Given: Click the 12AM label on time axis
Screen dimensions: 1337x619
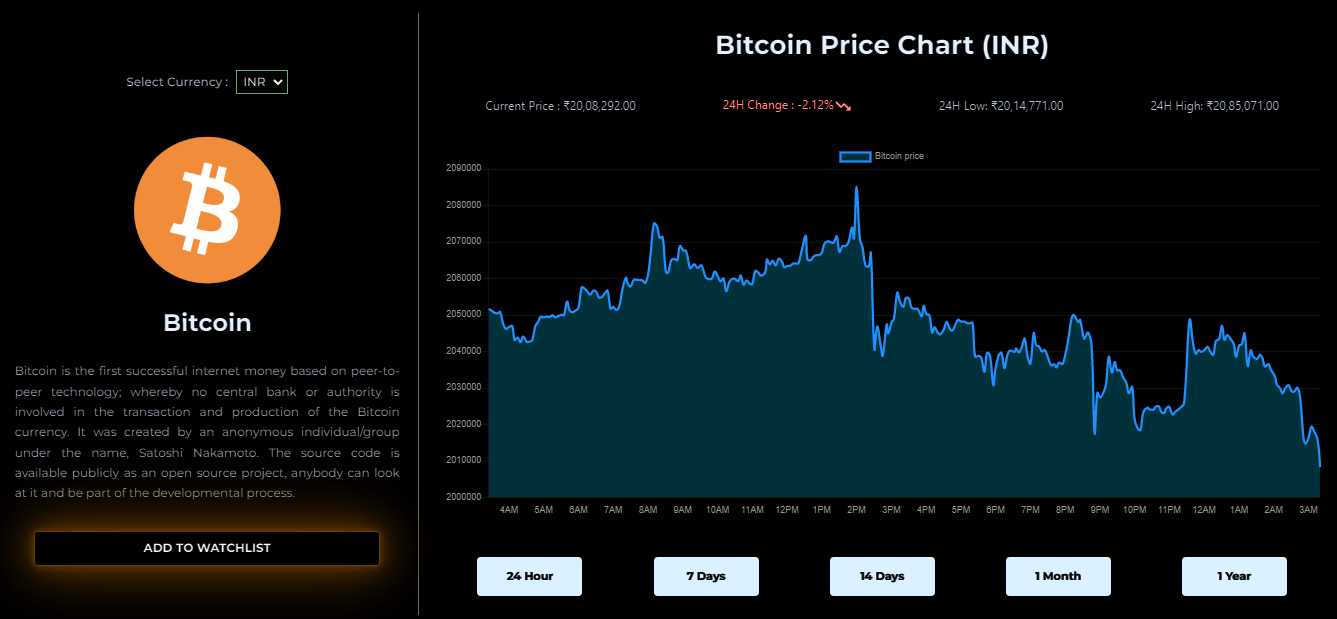Looking at the screenshot, I should (x=1204, y=510).
